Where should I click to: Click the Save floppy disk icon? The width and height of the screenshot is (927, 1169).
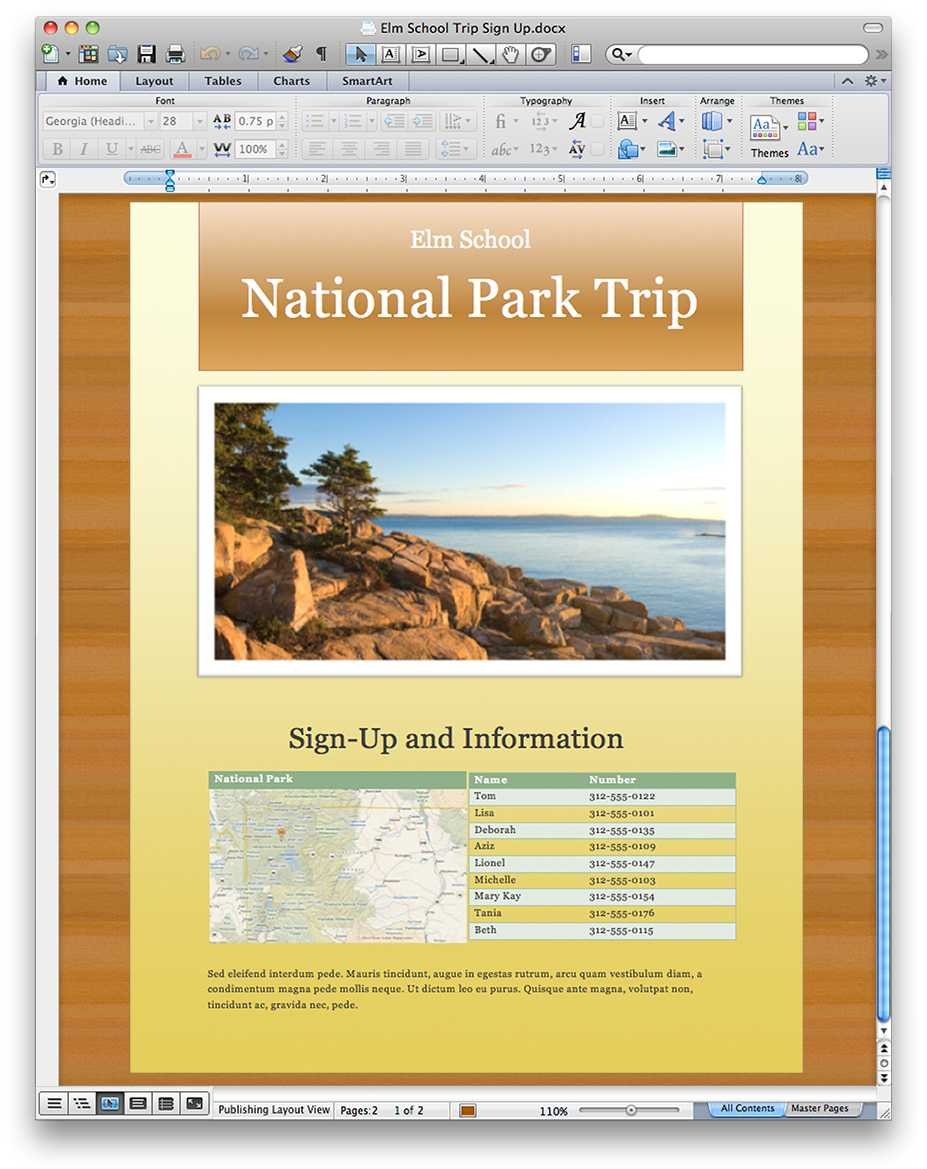click(x=147, y=54)
